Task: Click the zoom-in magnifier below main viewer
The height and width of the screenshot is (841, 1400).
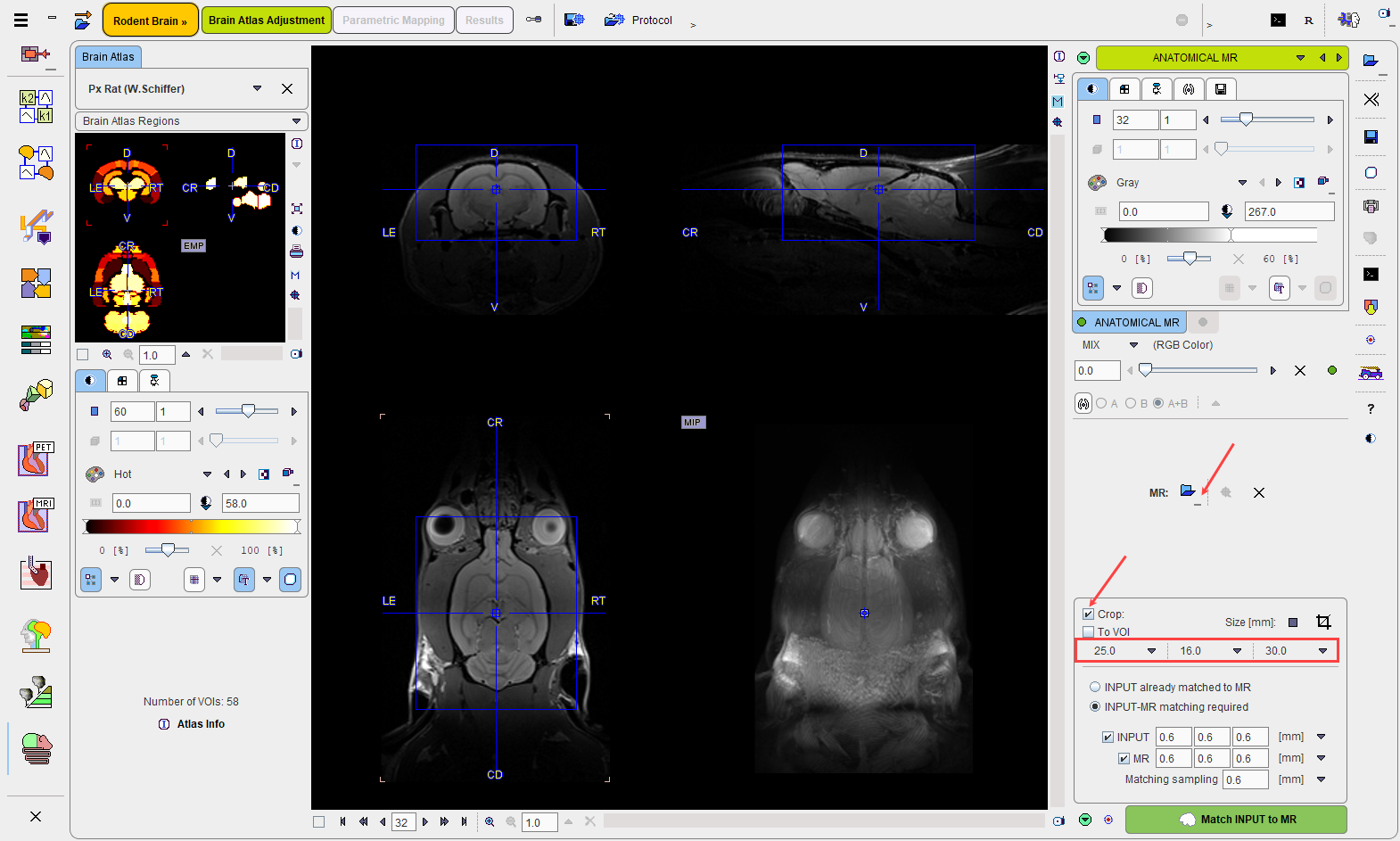Action: 490,821
